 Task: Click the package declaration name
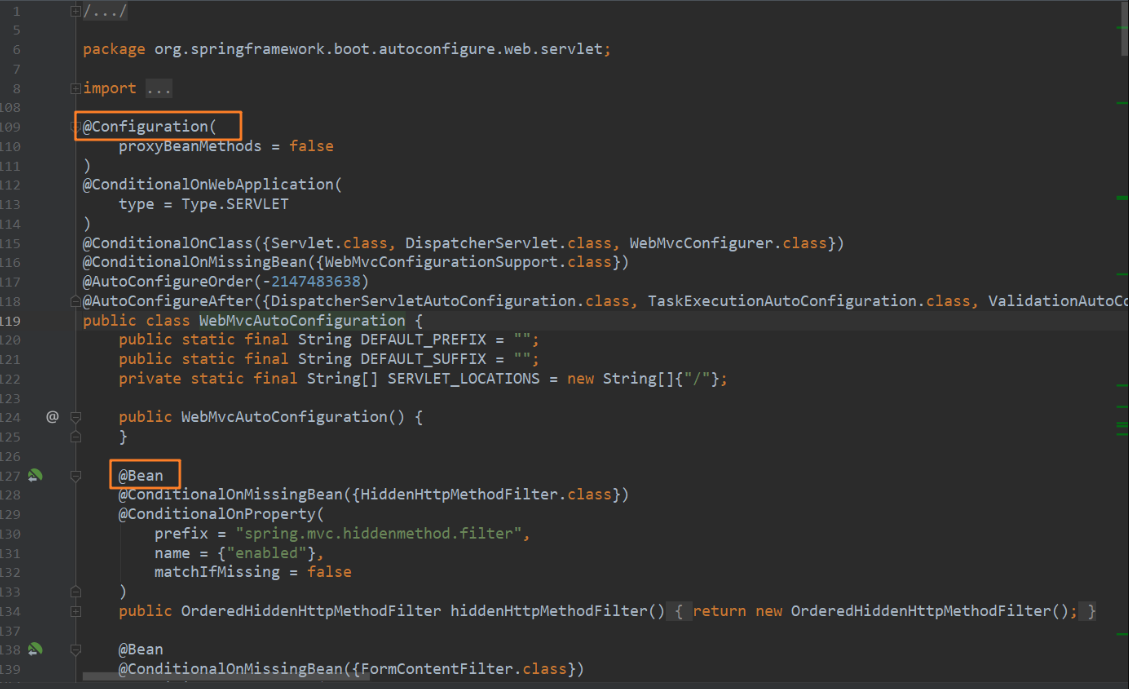(378, 49)
